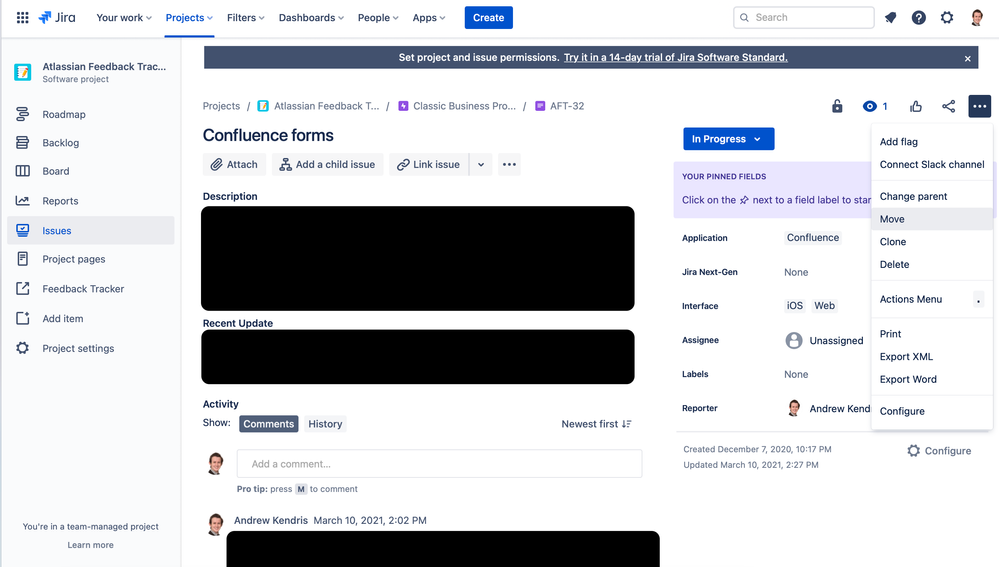Click the Learn more link
This screenshot has width=999, height=567.
[x=90, y=545]
